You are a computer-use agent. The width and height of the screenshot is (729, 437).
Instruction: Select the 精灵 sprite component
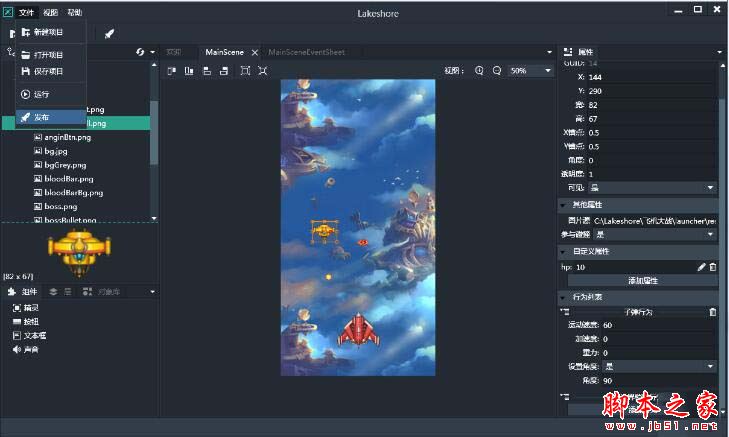tap(26, 308)
